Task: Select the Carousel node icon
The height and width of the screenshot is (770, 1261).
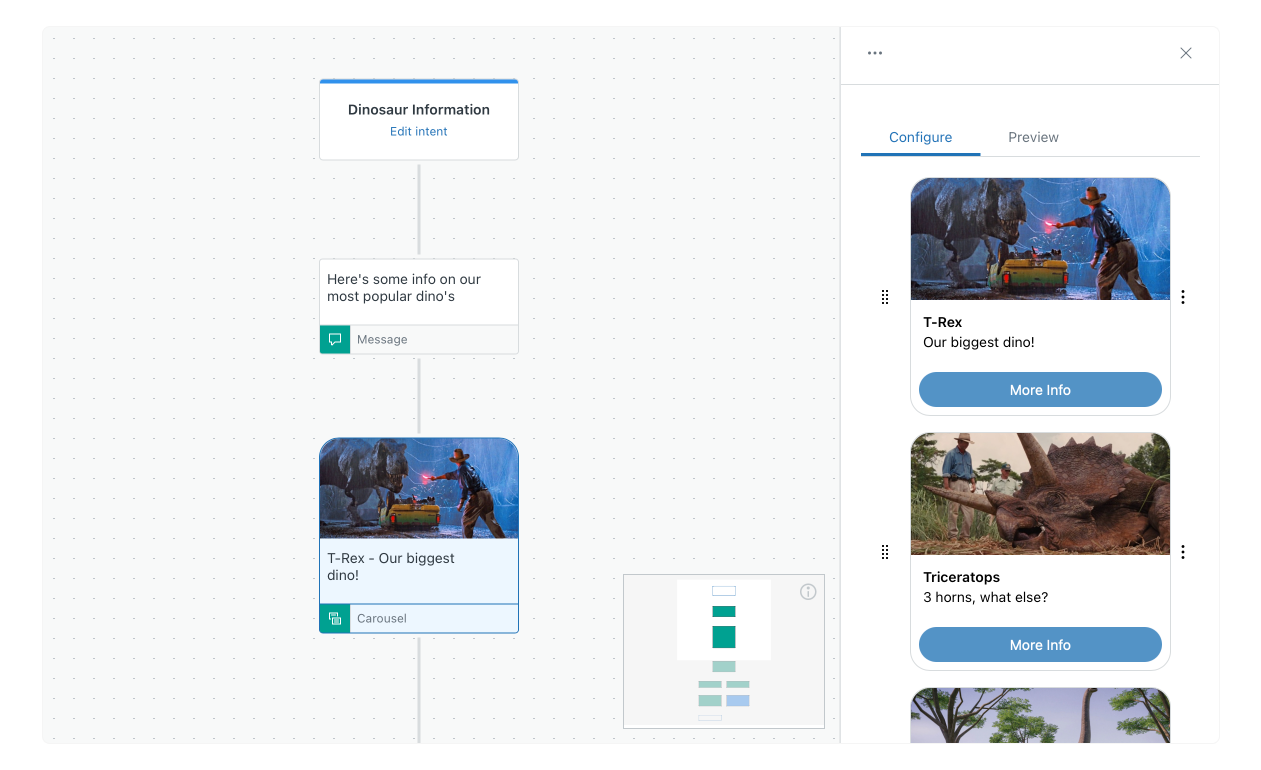Action: pos(335,619)
